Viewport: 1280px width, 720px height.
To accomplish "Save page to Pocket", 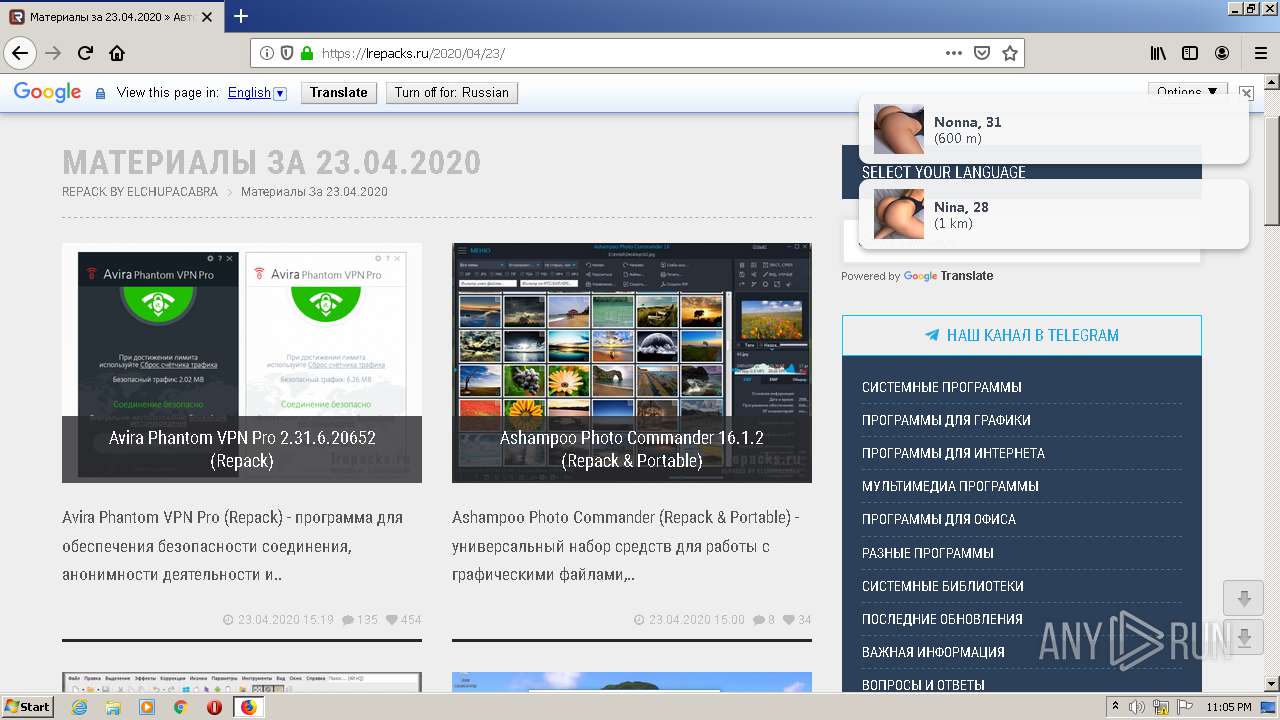I will (x=982, y=53).
